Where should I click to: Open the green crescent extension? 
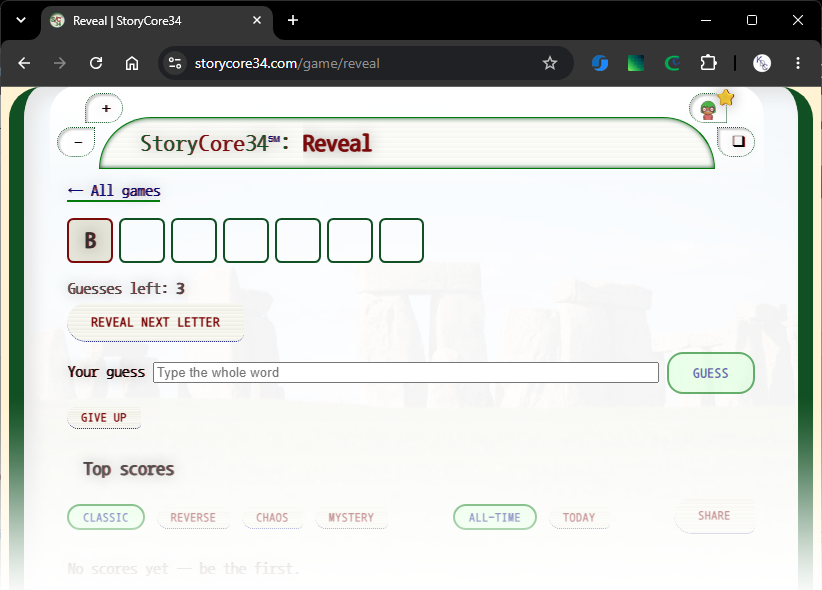[672, 63]
